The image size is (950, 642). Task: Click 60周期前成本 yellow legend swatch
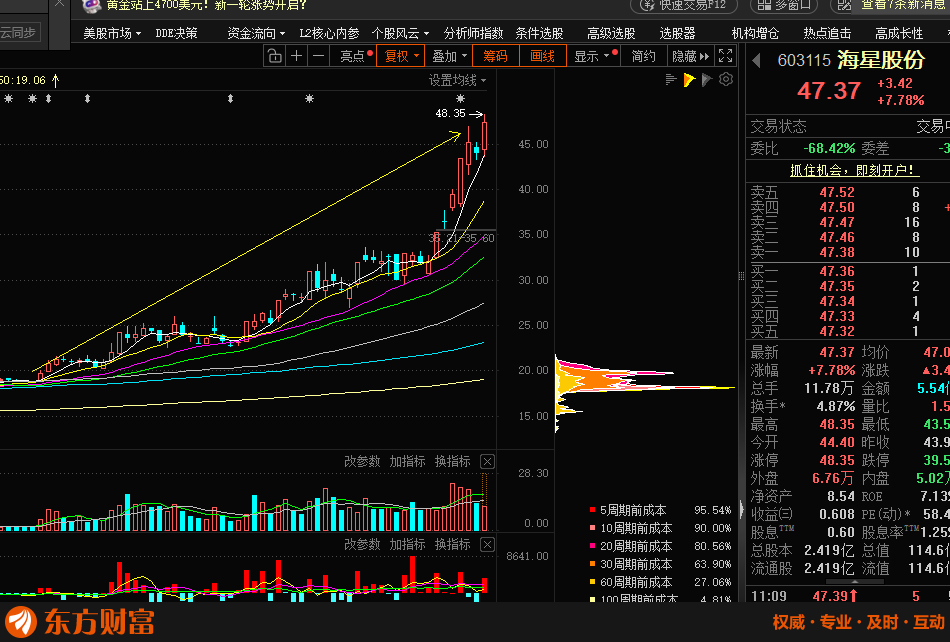(593, 582)
